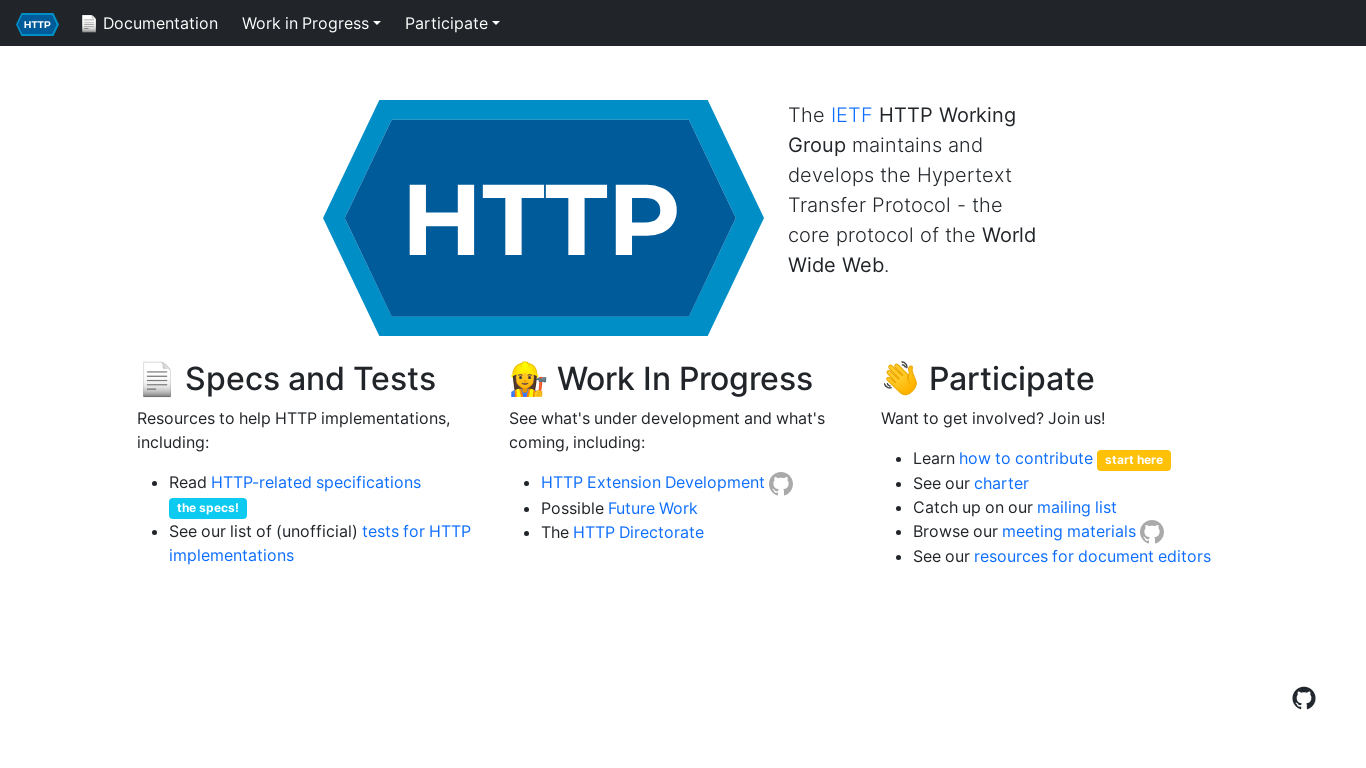Click 'Want to get involved? Join us!' text

[x=993, y=418]
